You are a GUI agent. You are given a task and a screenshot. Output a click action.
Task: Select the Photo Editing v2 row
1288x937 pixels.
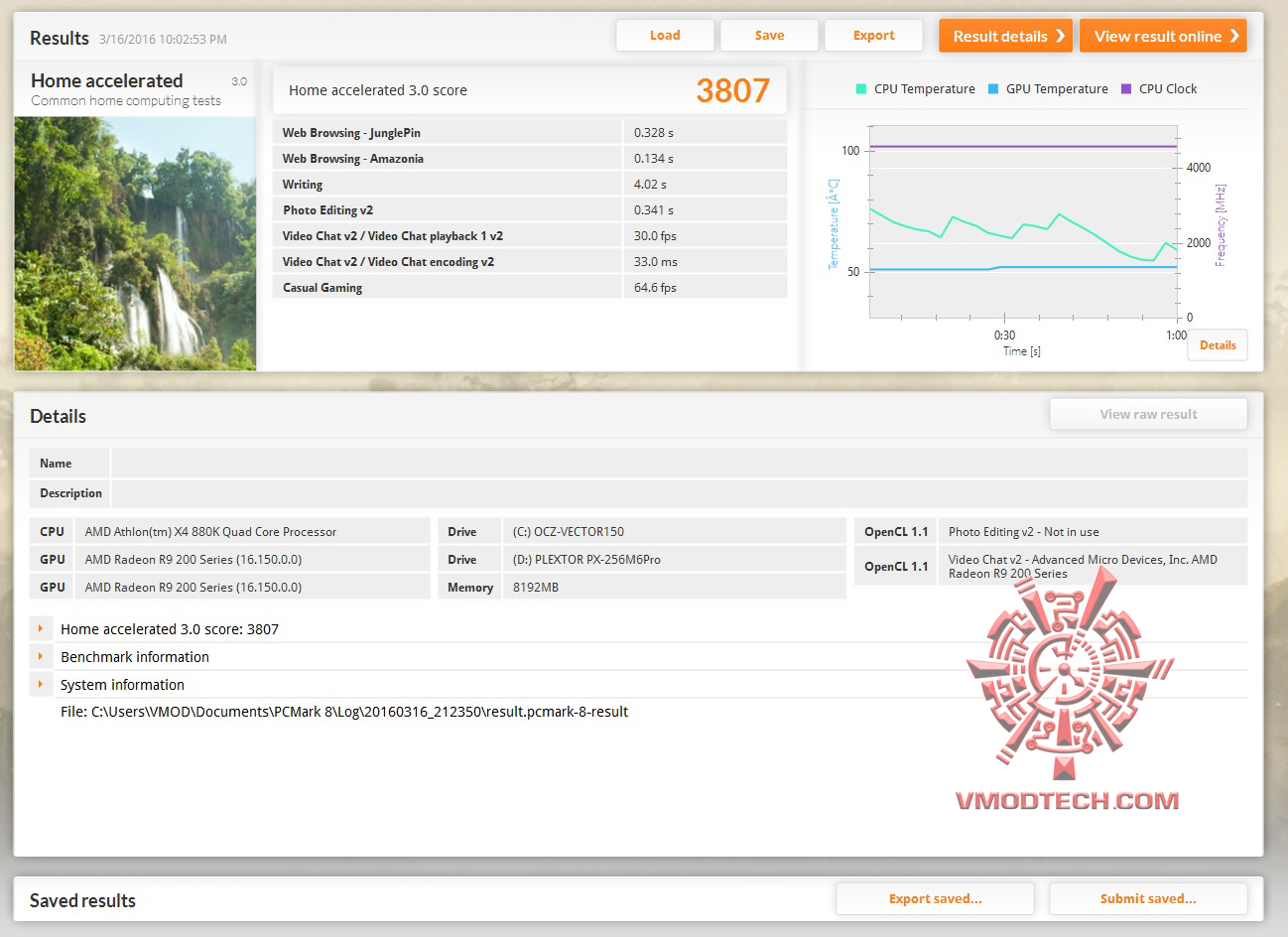(530, 209)
